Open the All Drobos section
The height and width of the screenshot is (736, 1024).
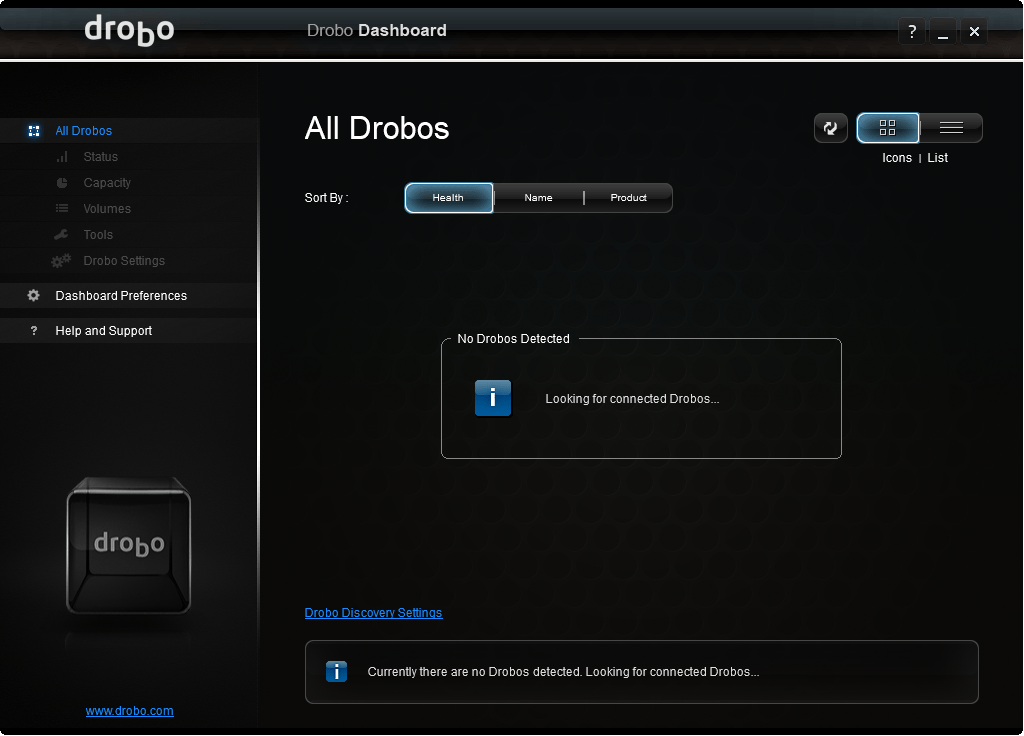click(84, 131)
